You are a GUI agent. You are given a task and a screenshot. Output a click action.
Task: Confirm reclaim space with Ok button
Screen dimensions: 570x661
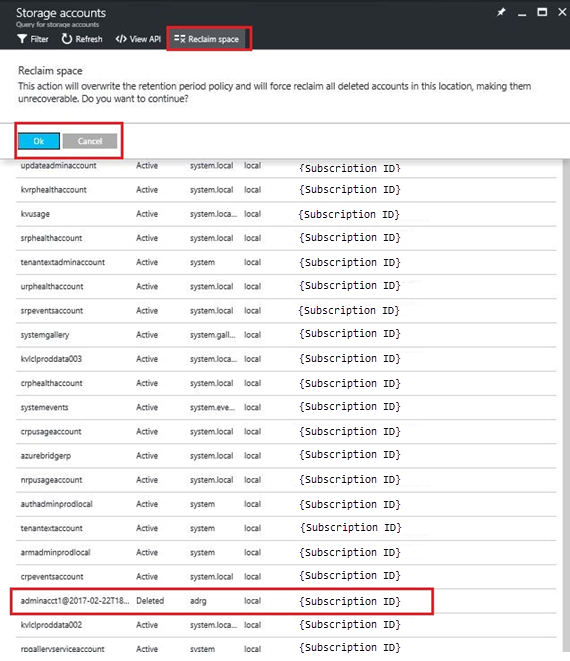pyautogui.click(x=39, y=141)
